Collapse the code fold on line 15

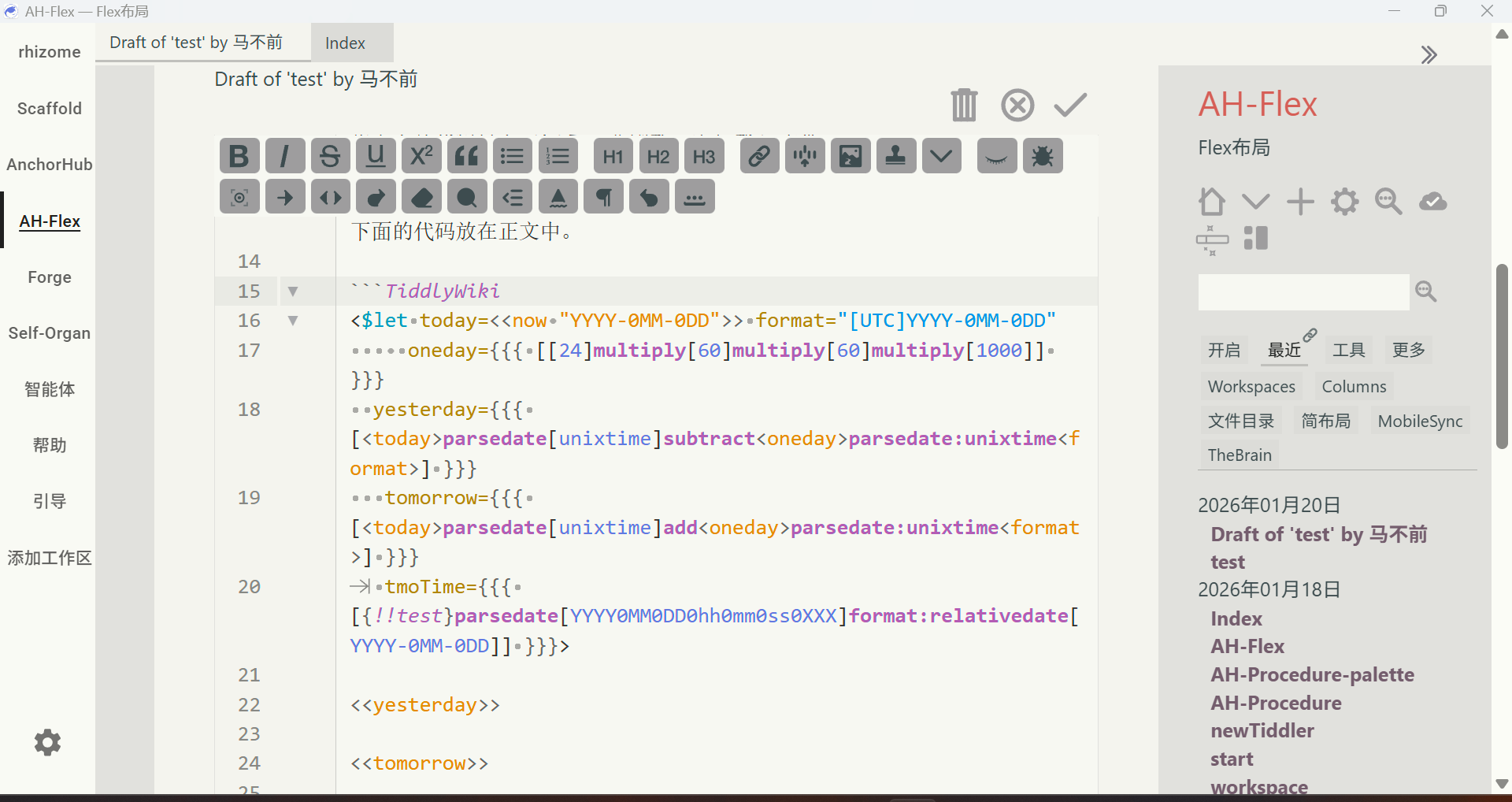pyautogui.click(x=293, y=291)
